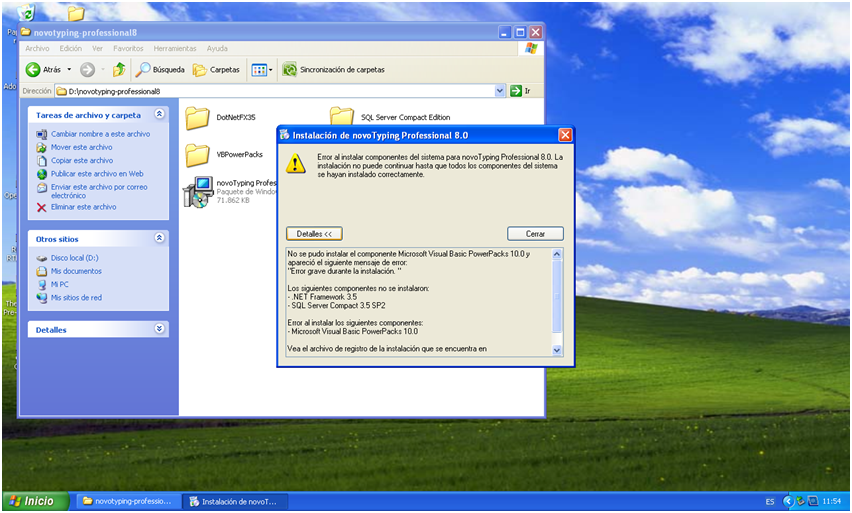This screenshot has height=513, width=852.
Task: Click the greyed Forward arrow icon
Action: 87,70
